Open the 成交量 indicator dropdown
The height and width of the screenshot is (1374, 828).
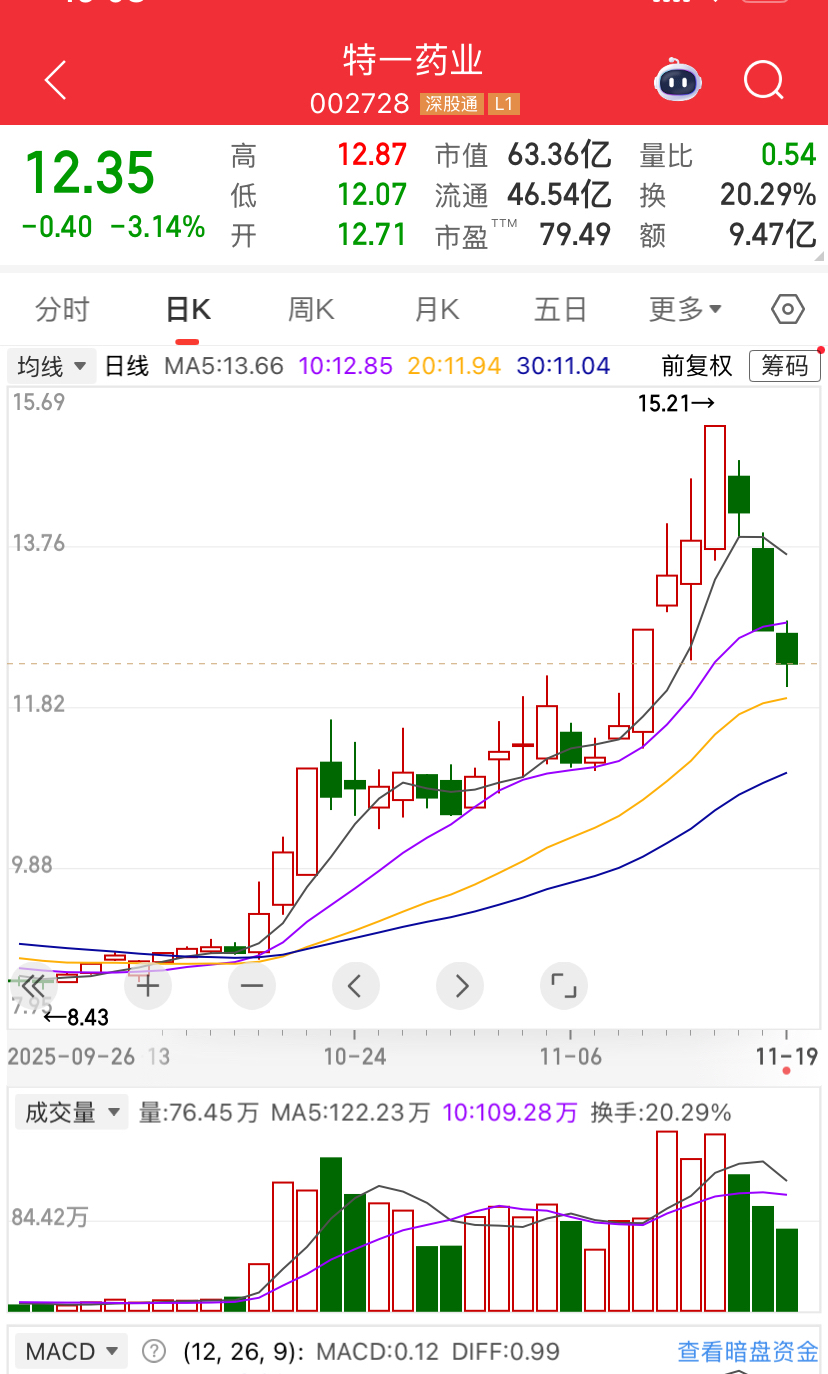71,1112
